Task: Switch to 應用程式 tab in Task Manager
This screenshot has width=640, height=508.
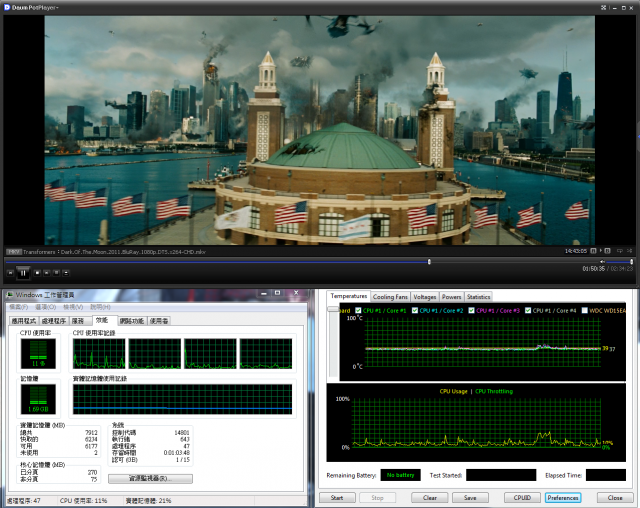Action: pos(24,321)
